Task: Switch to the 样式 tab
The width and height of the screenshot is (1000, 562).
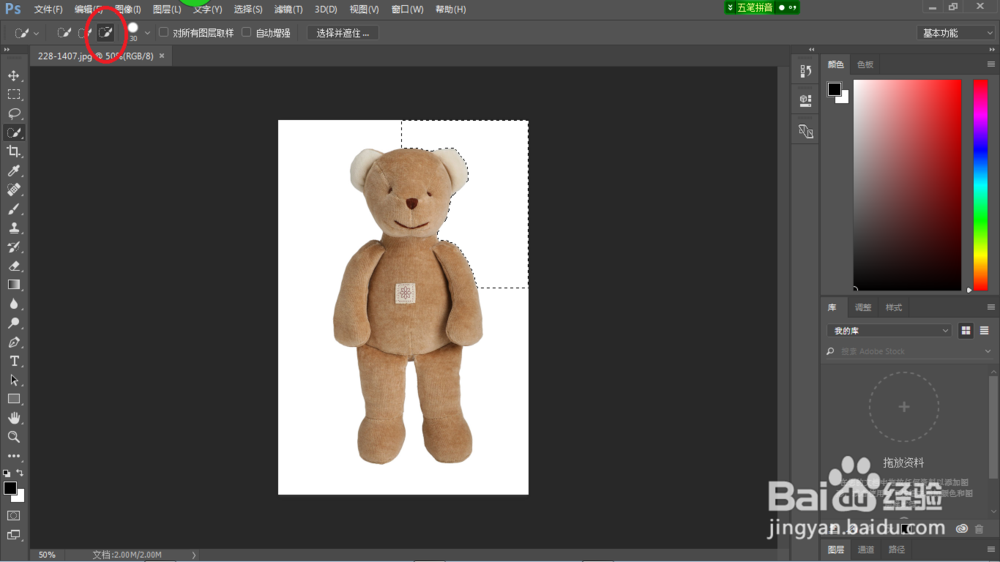Action: pos(893,307)
